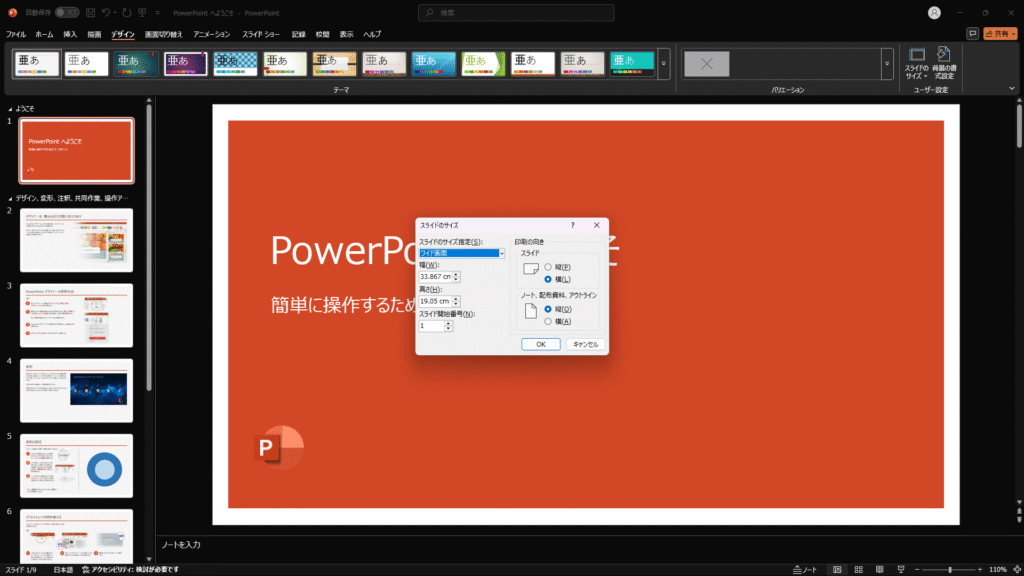
Task: Open slide size button in ribbon
Action: pos(916,63)
